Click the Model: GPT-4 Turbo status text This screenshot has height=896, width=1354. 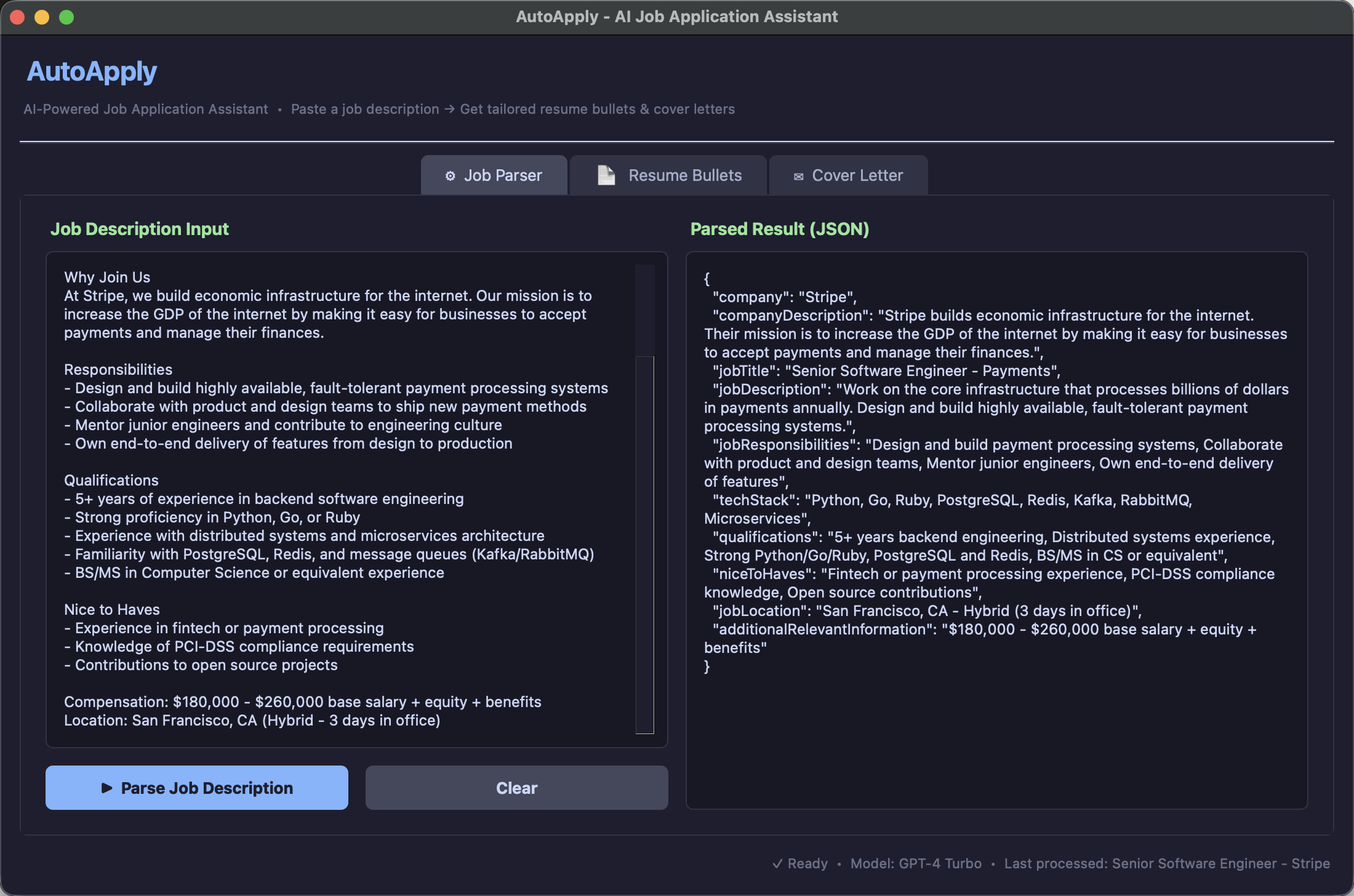pos(916,863)
